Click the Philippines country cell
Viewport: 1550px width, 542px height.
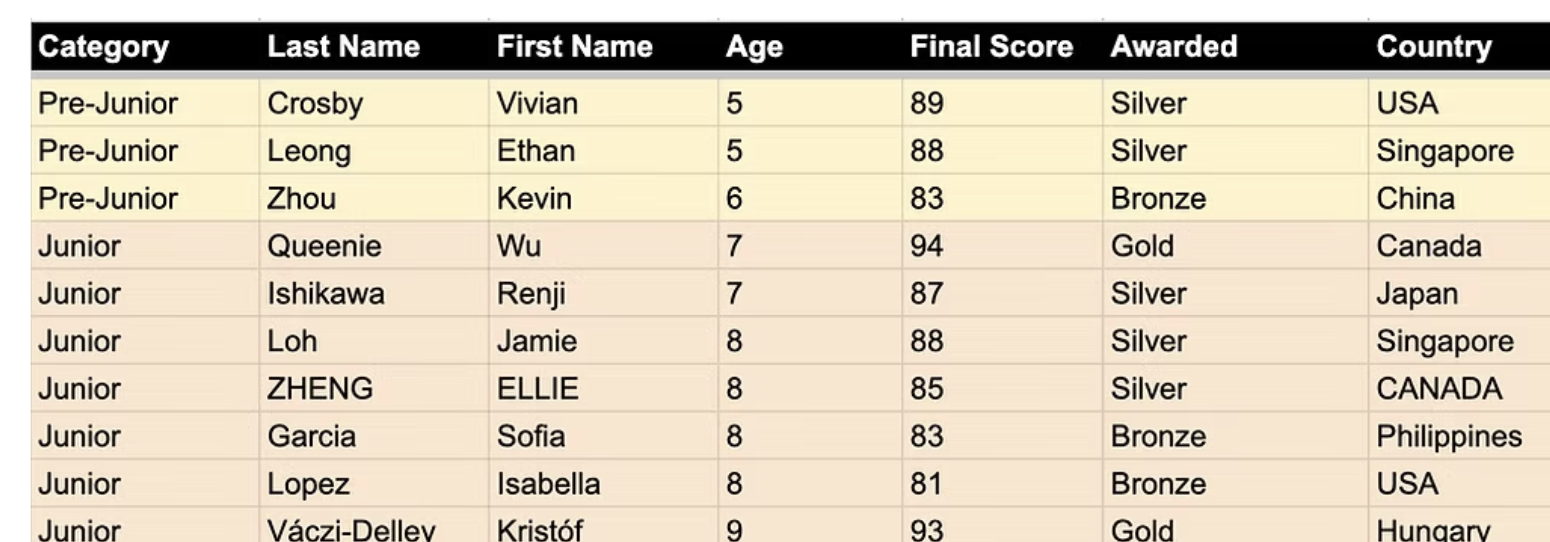[x=1449, y=437]
